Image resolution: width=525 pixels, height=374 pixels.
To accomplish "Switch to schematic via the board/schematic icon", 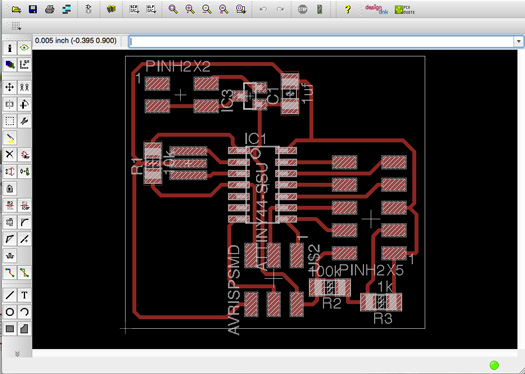I will 88,9.
